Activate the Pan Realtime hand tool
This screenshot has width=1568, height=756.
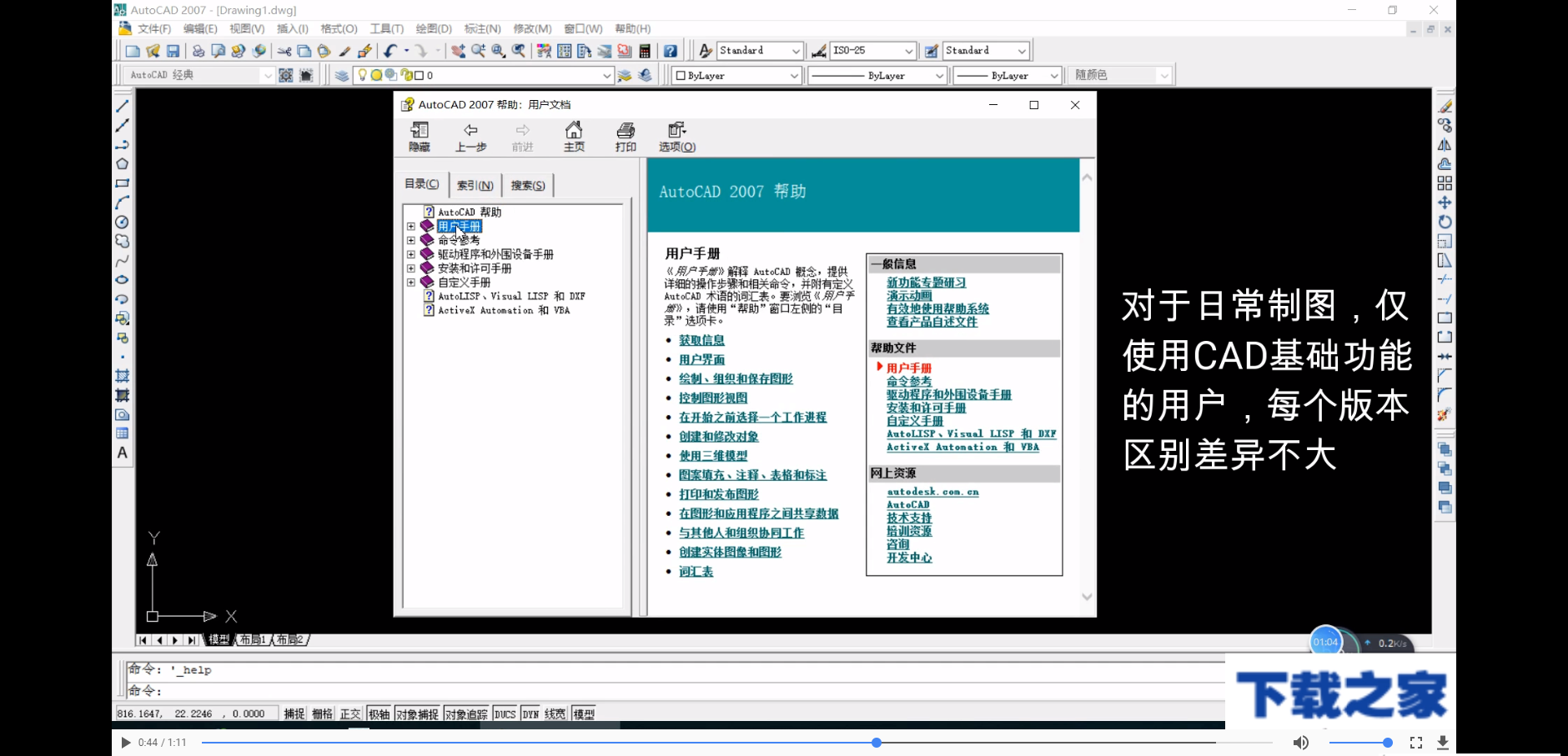(458, 50)
